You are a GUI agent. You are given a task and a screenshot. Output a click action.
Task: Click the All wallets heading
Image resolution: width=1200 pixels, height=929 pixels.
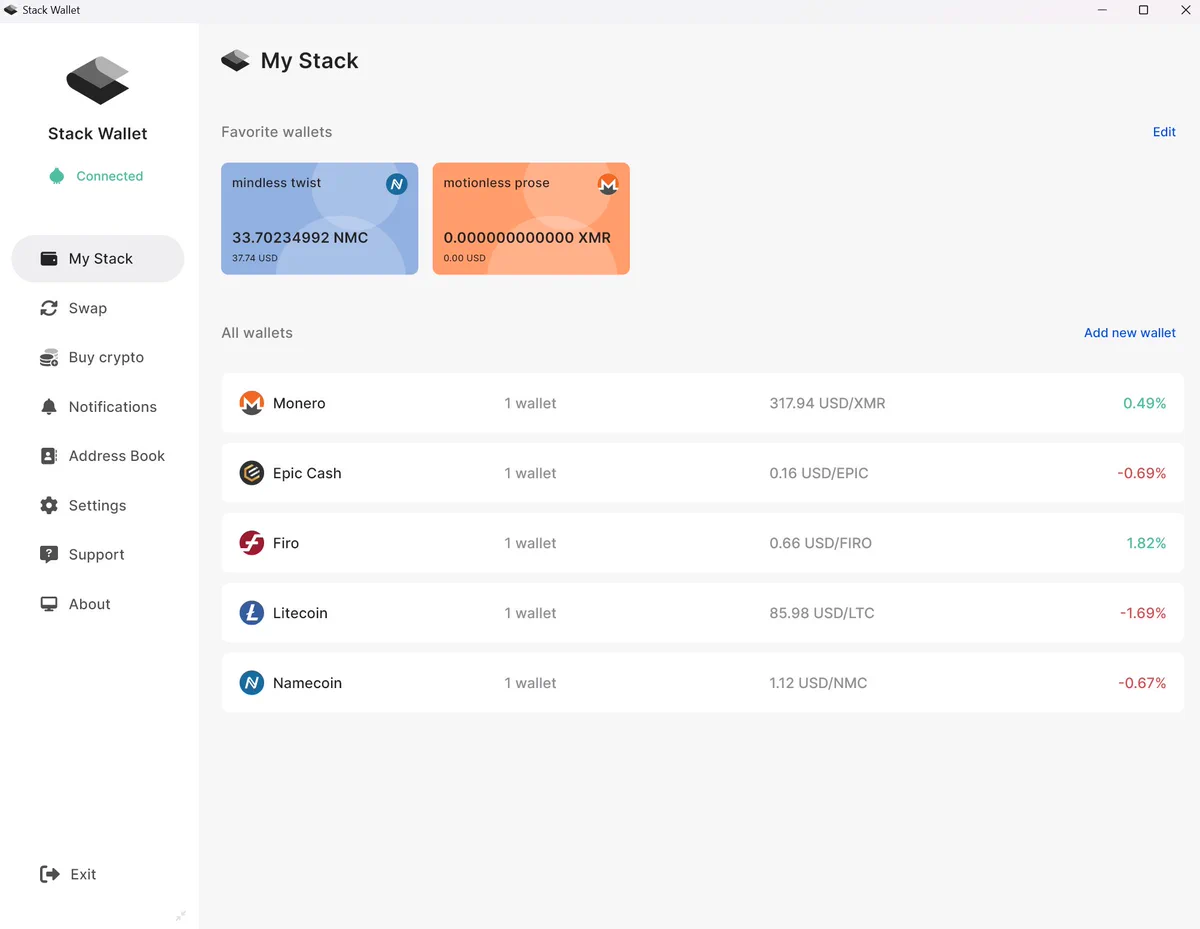[x=257, y=333]
